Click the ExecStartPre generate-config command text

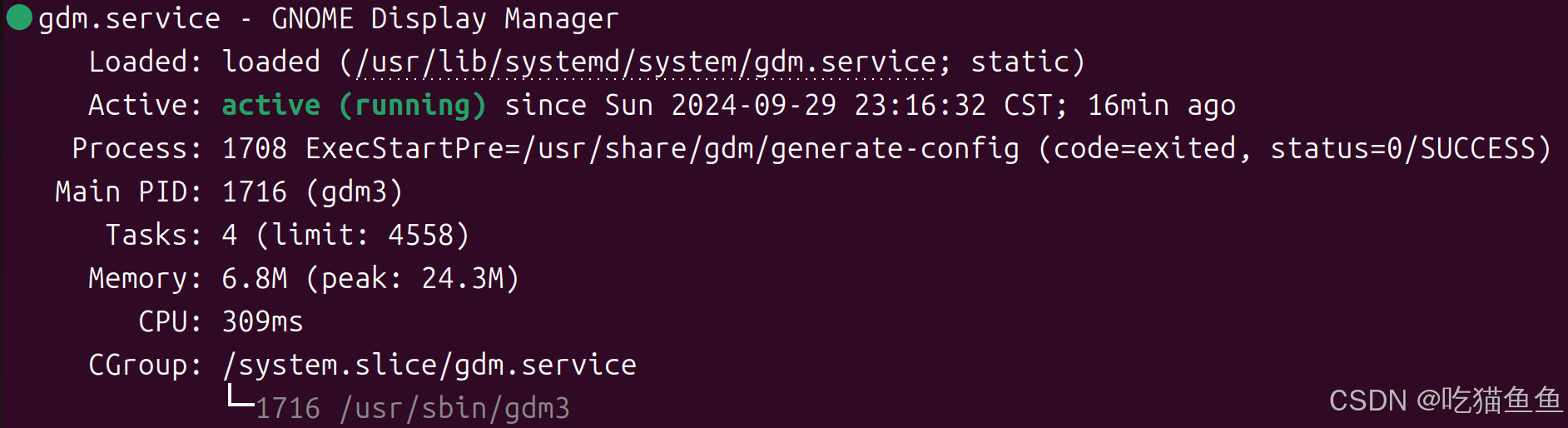662,149
